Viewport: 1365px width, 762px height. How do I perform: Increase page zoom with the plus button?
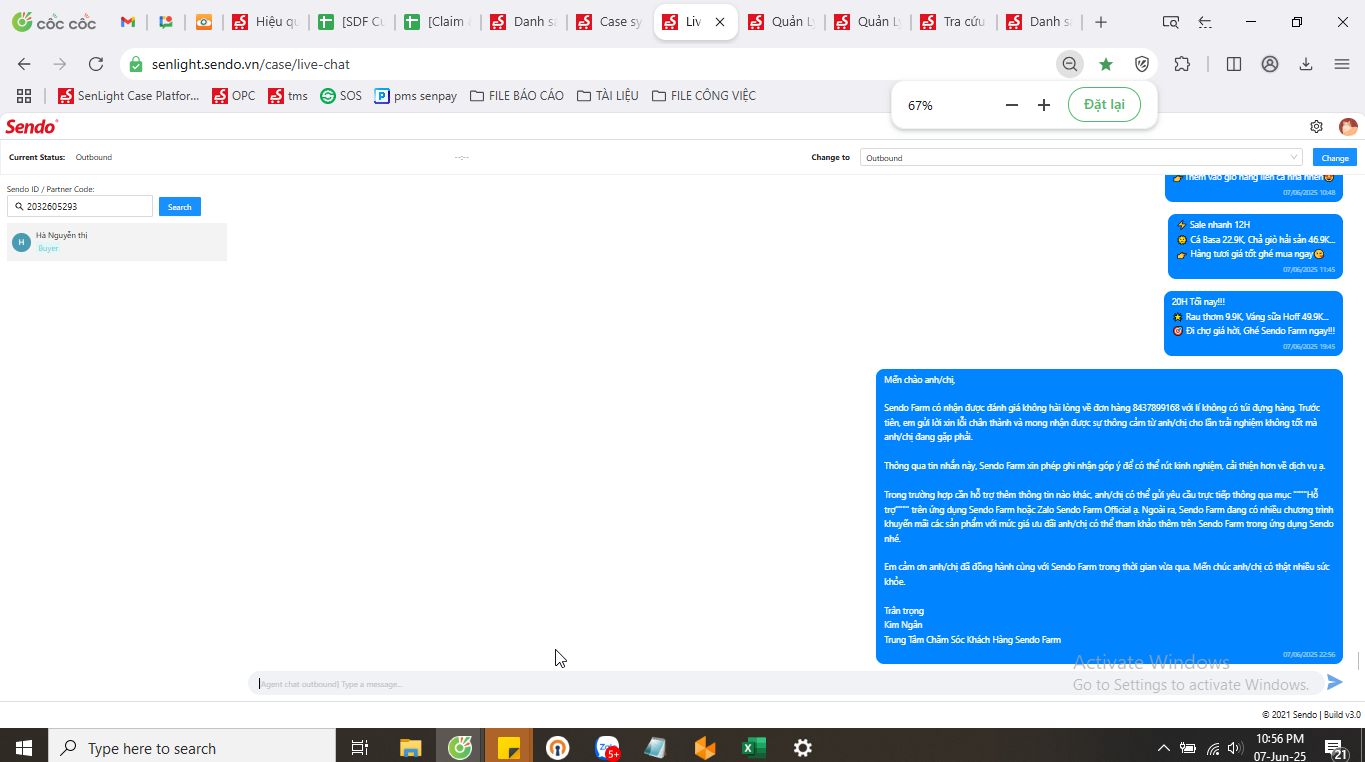coord(1044,105)
